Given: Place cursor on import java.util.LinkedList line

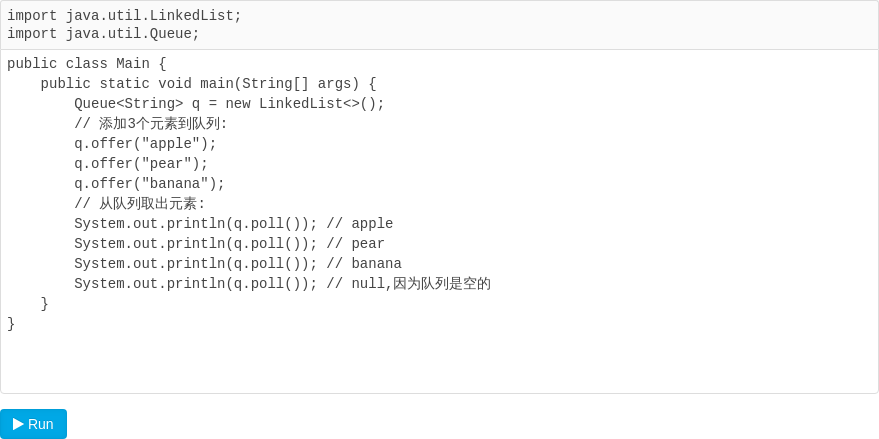Looking at the screenshot, I should pyautogui.click(x=124, y=16).
